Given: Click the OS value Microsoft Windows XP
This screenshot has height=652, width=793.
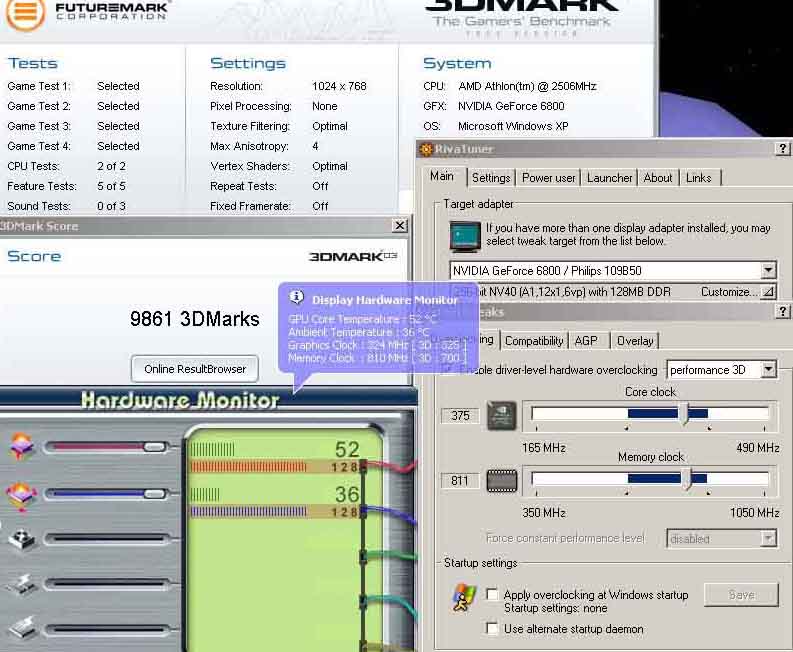Looking at the screenshot, I should click(x=513, y=126).
